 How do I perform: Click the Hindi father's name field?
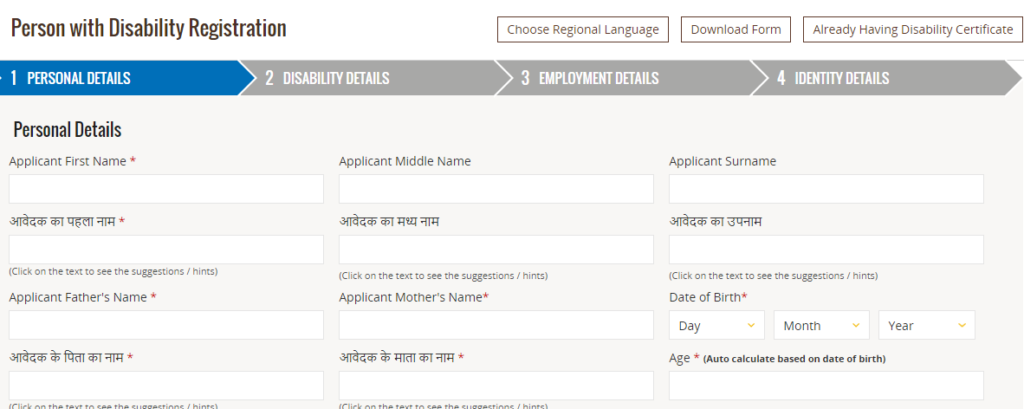[x=166, y=385]
